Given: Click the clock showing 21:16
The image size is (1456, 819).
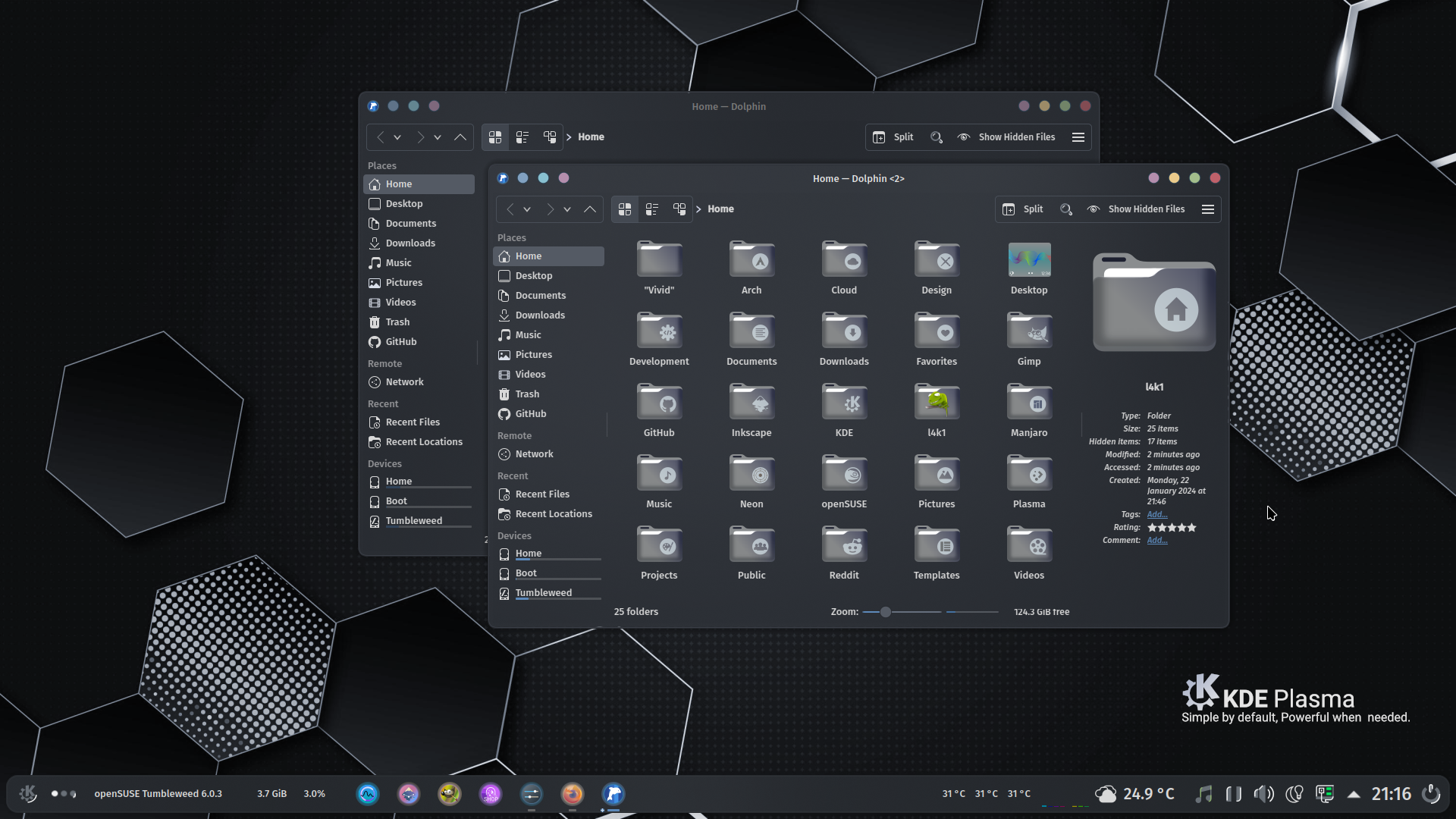Looking at the screenshot, I should pos(1391,794).
